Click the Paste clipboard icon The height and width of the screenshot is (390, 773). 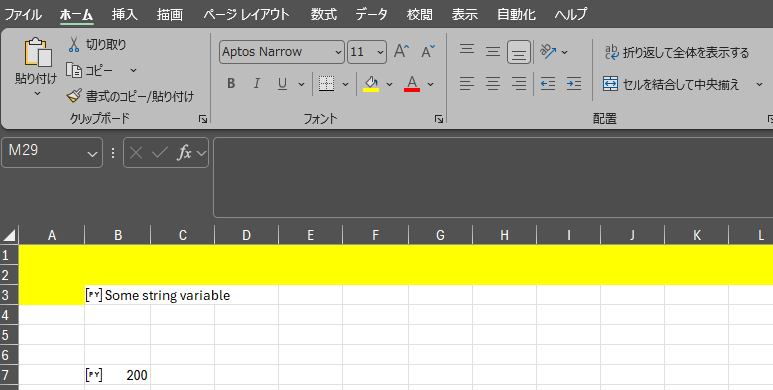tap(37, 52)
